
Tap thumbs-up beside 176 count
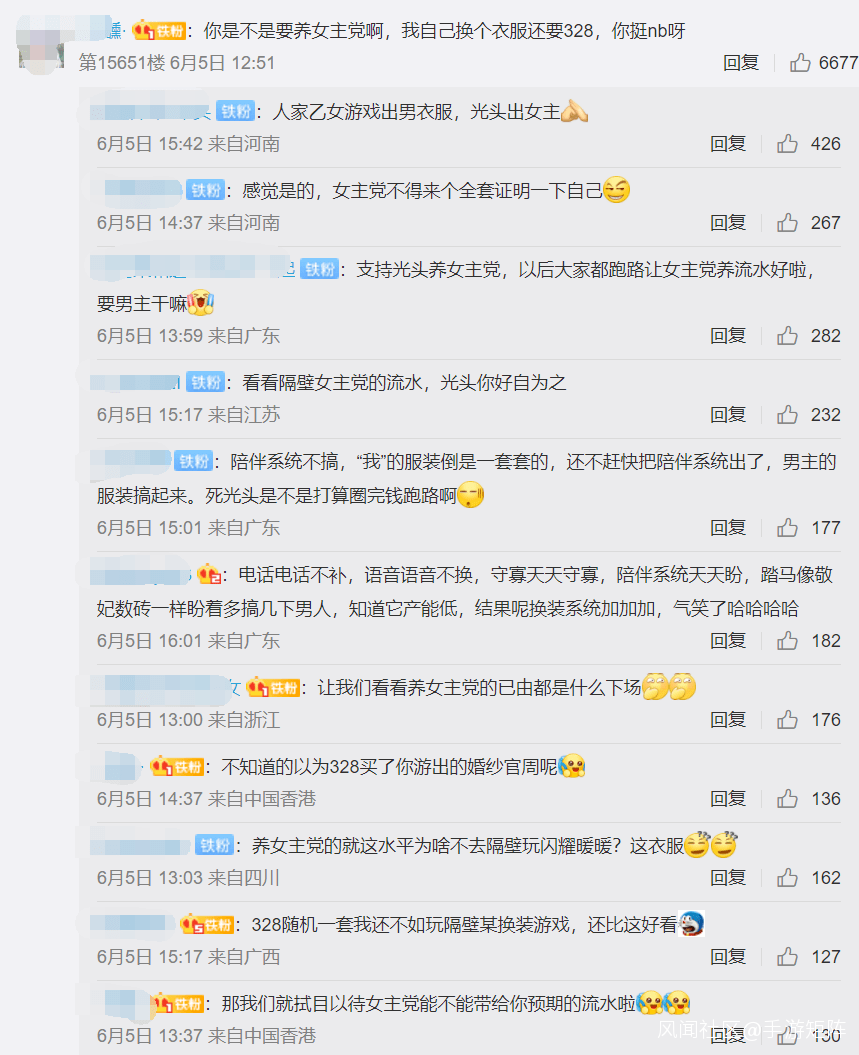coord(787,720)
